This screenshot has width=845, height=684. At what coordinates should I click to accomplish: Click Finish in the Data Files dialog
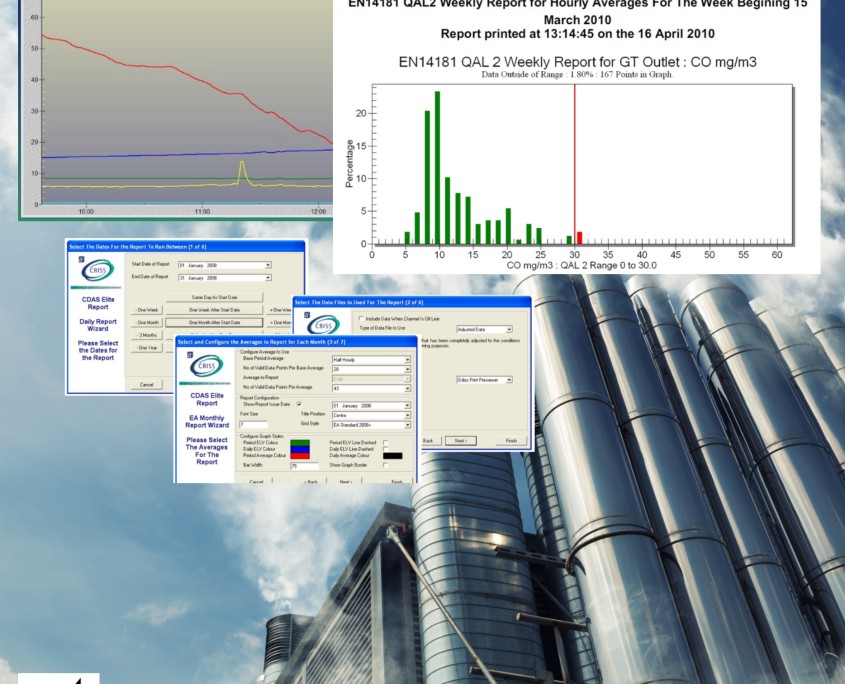click(x=511, y=440)
